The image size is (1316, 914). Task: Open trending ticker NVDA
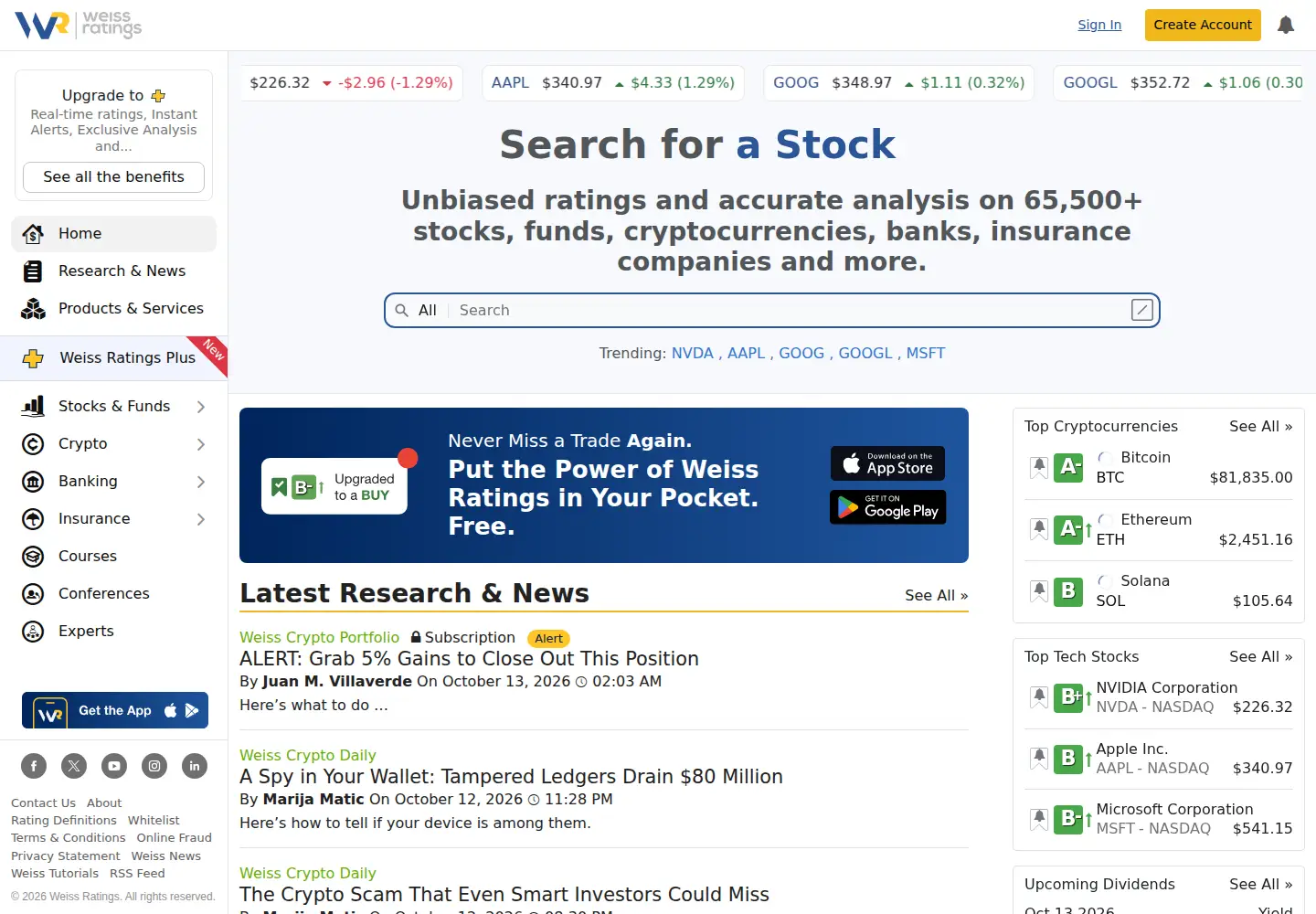click(x=693, y=354)
